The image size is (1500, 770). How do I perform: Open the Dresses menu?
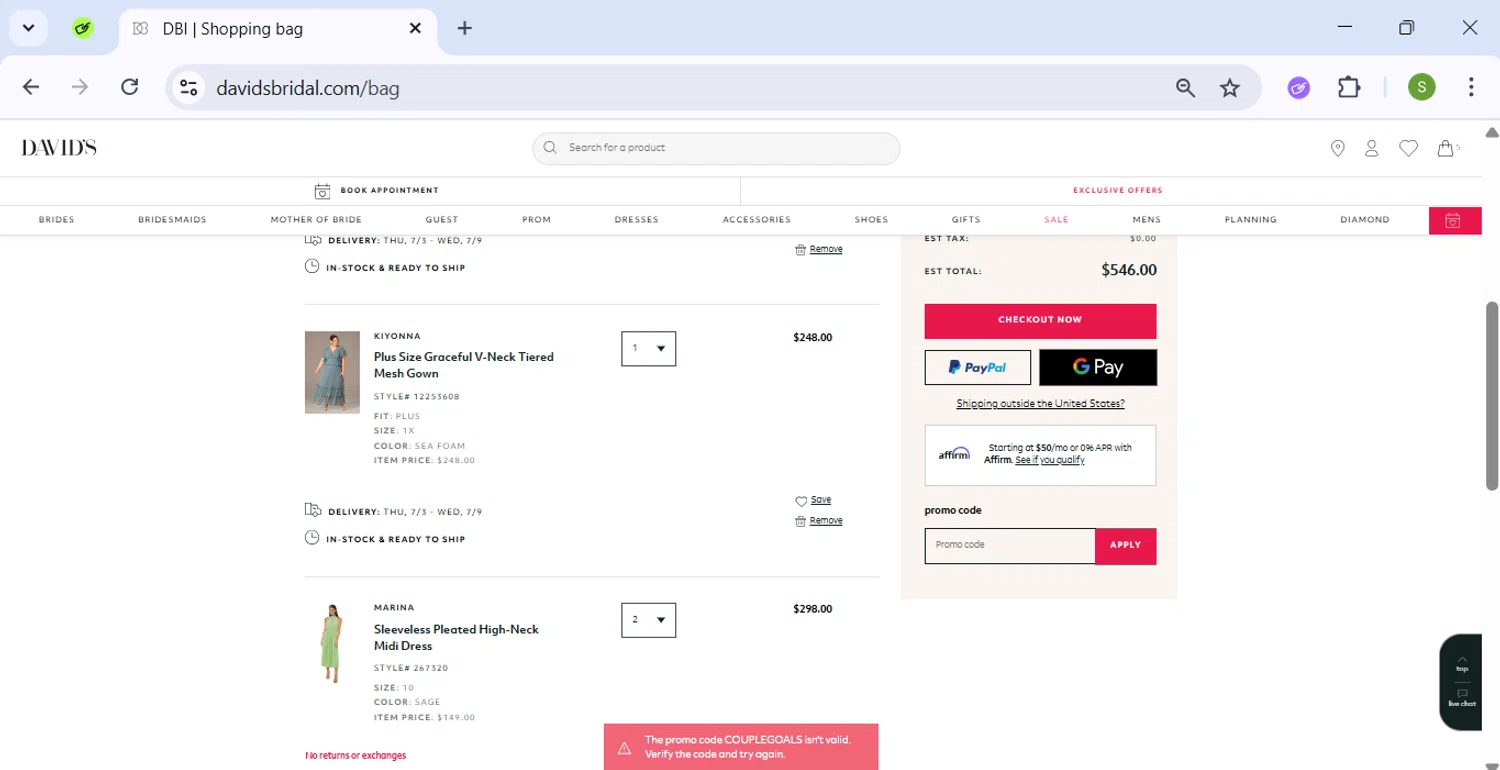coord(637,220)
